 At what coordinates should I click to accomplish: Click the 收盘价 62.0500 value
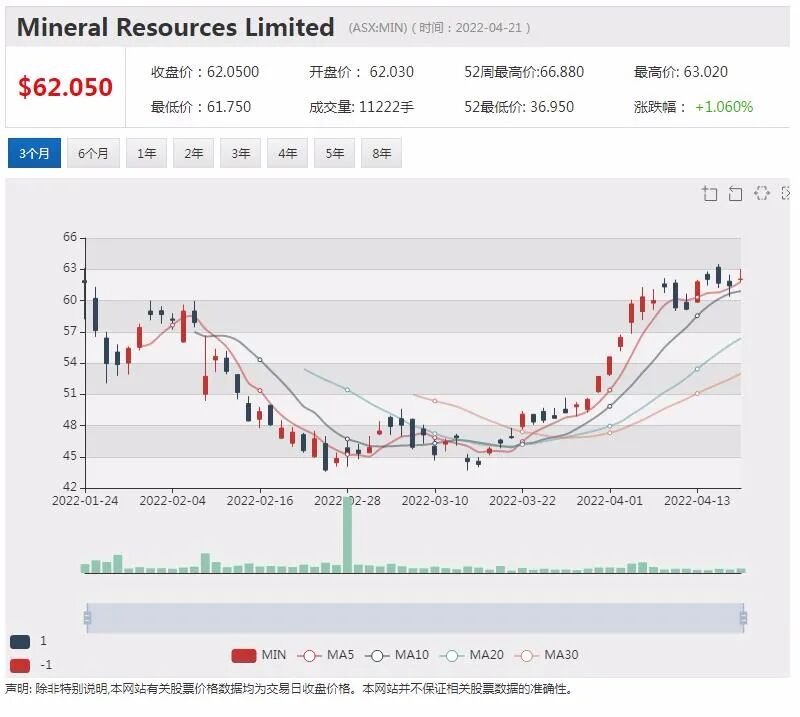click(233, 72)
